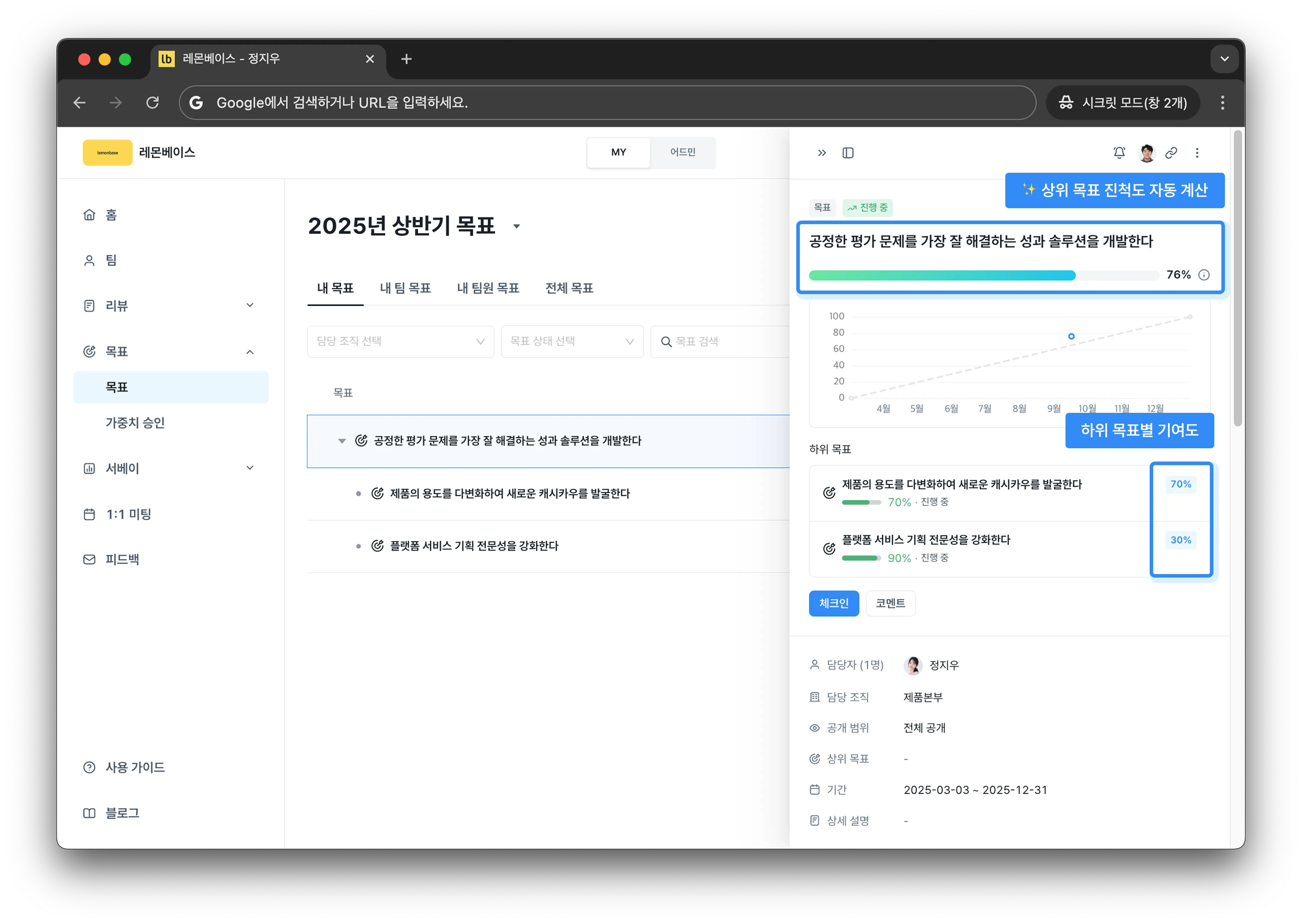Click the browser URL address bar

click(608, 102)
